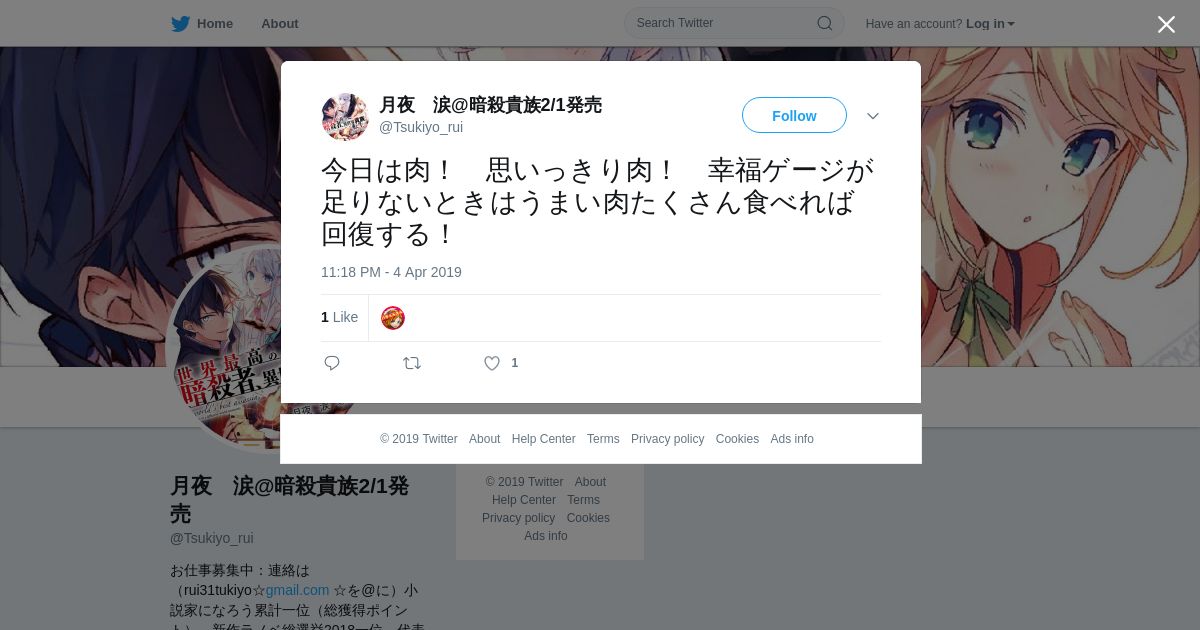The height and width of the screenshot is (630, 1200).
Task: Open the tweet author's profile avatar
Action: [x=345, y=117]
